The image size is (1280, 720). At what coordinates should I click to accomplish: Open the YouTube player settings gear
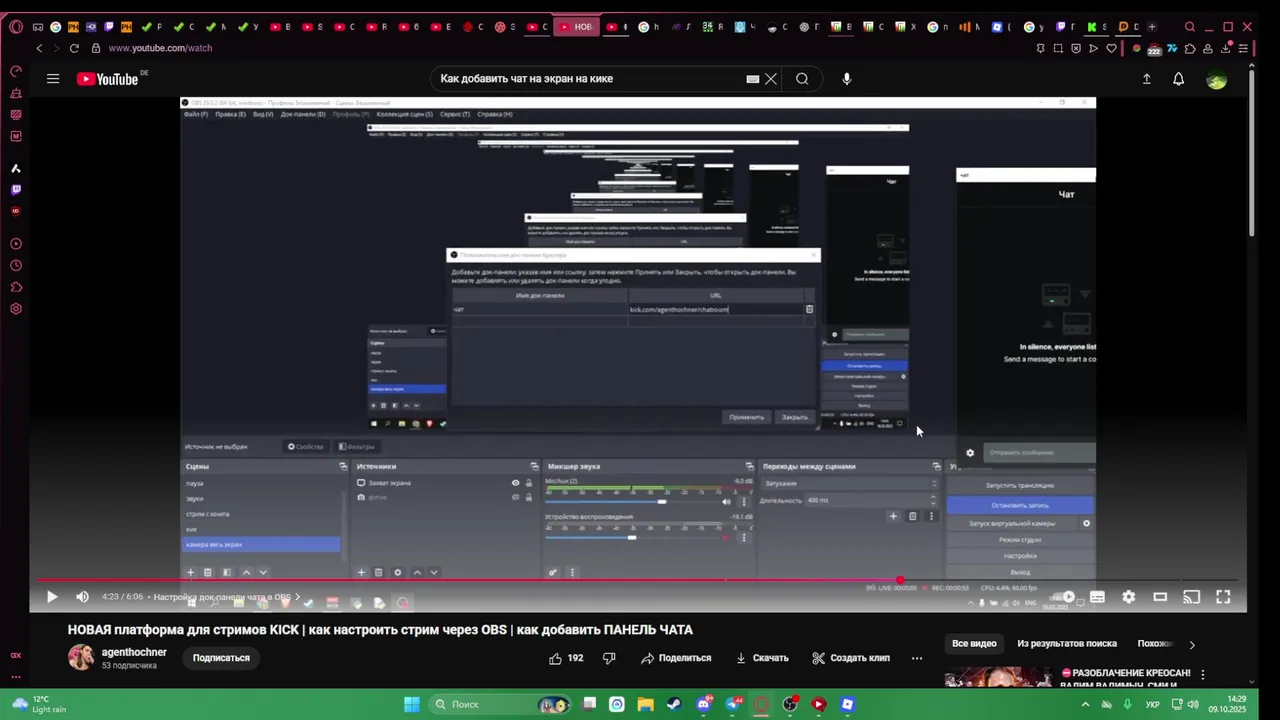(x=1129, y=597)
